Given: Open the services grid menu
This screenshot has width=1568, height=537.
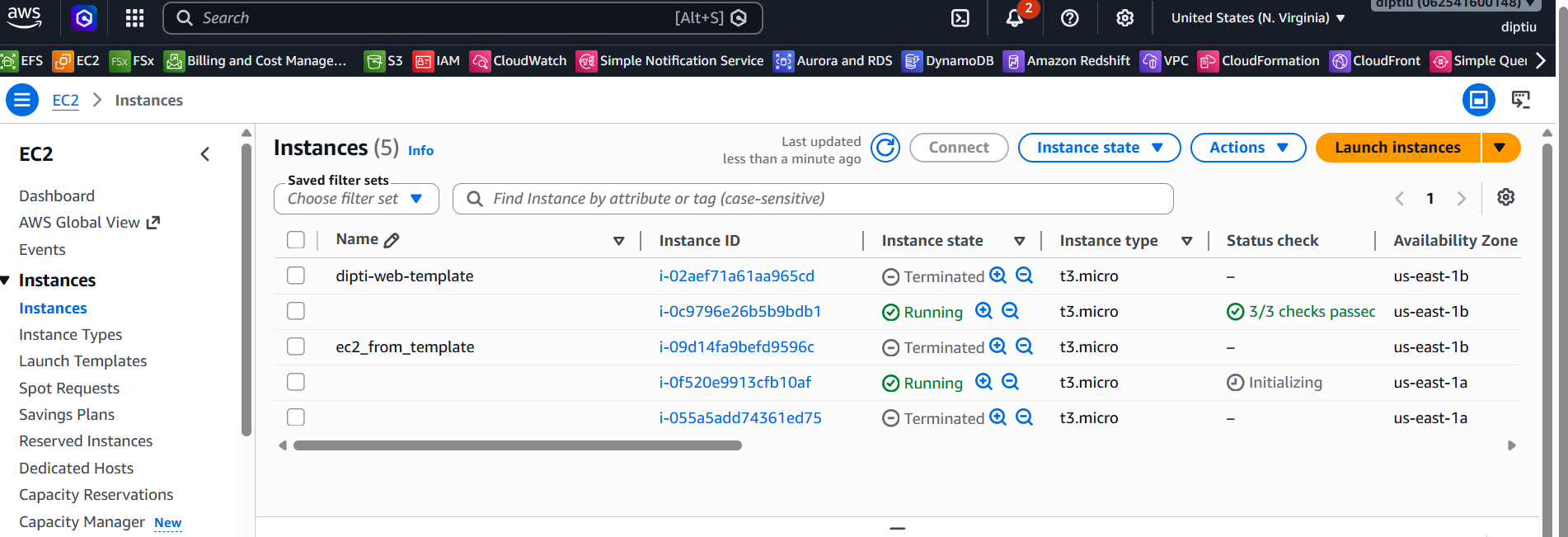Looking at the screenshot, I should point(135,18).
